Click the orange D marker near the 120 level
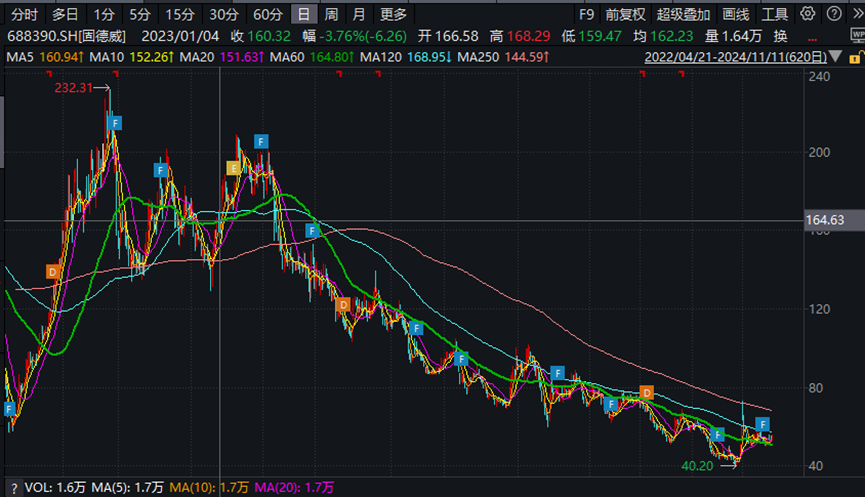 click(x=343, y=304)
